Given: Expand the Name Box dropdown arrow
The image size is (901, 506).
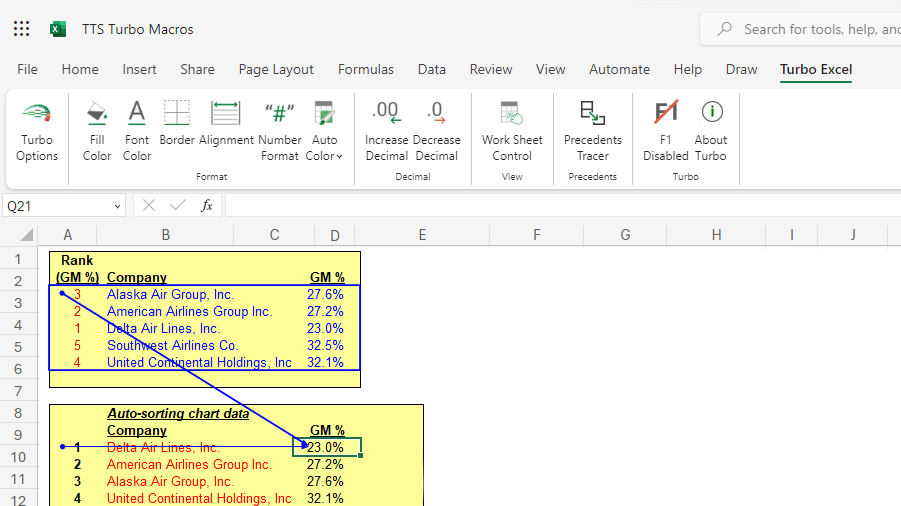Looking at the screenshot, I should [117, 206].
